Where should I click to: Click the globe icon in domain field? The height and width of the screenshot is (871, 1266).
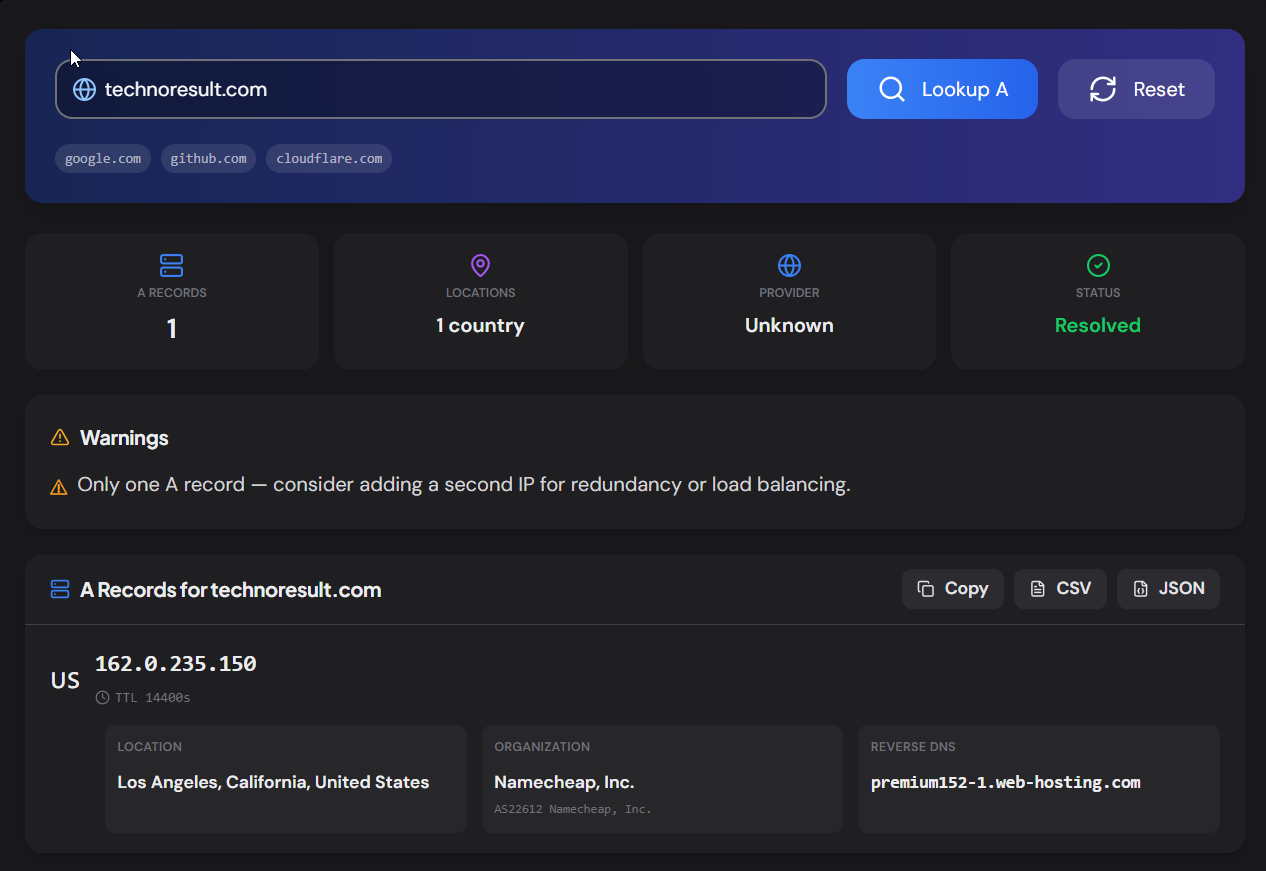point(85,89)
